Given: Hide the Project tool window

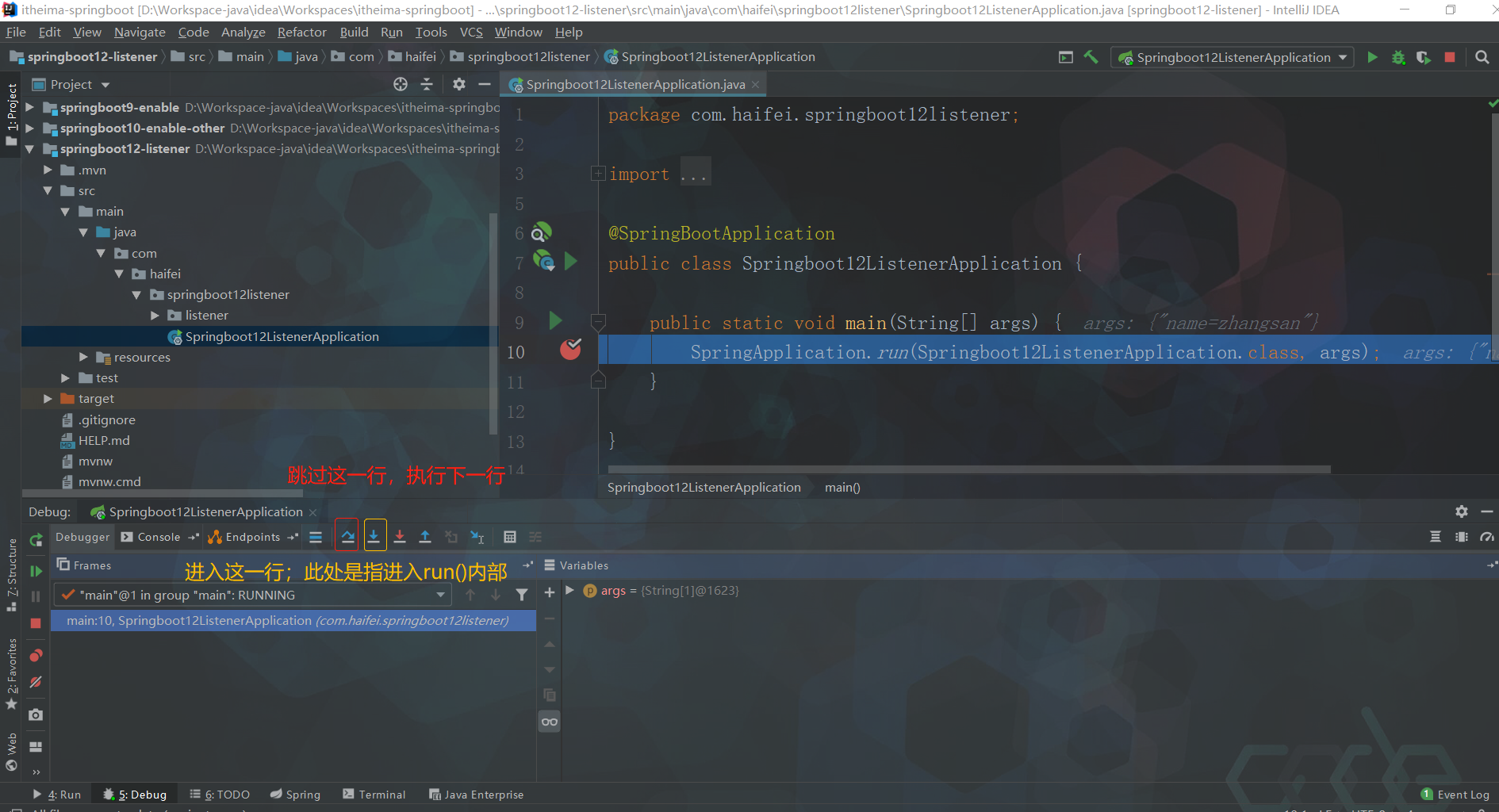Looking at the screenshot, I should pos(485,84).
